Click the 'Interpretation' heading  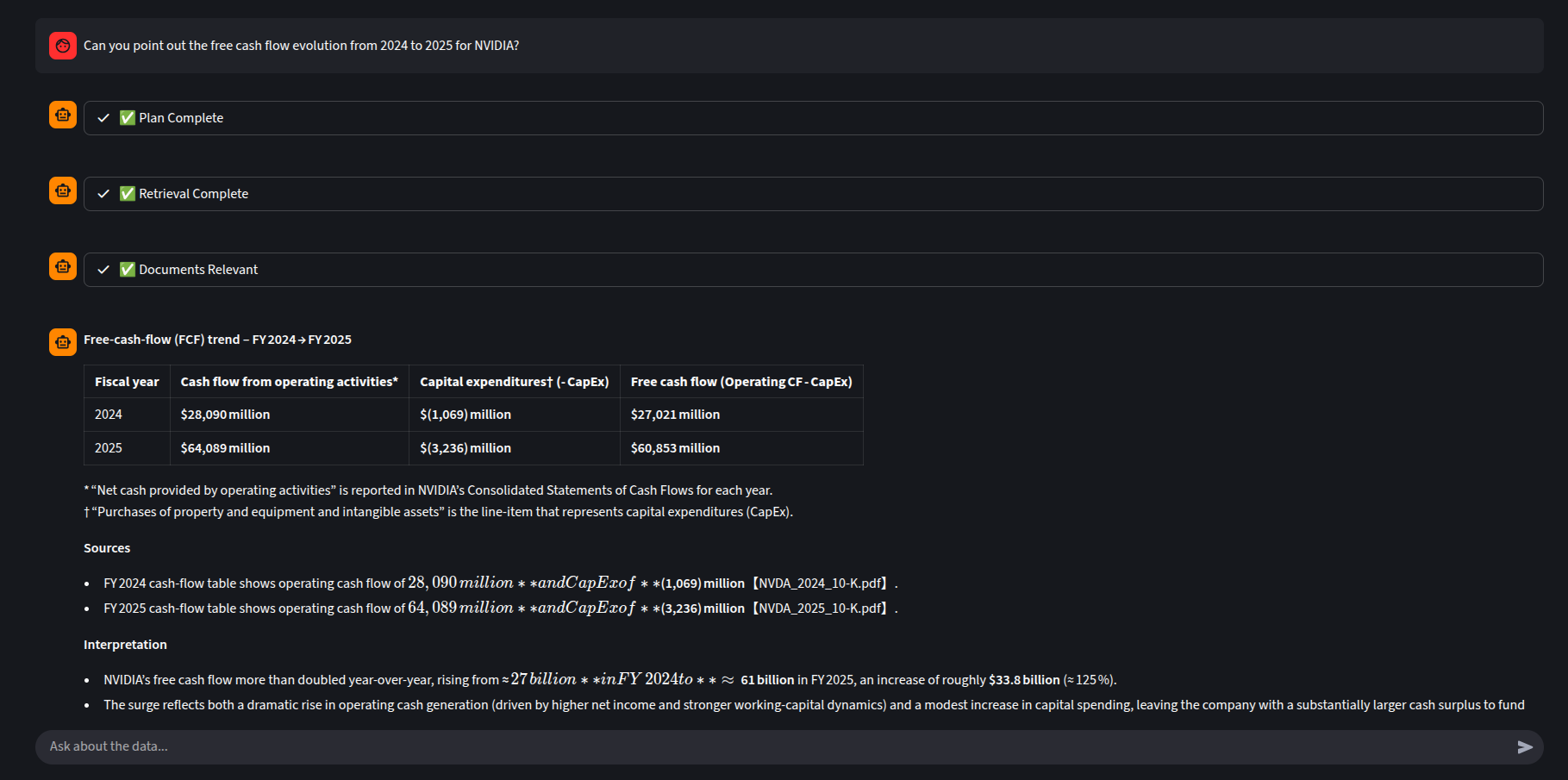(125, 645)
